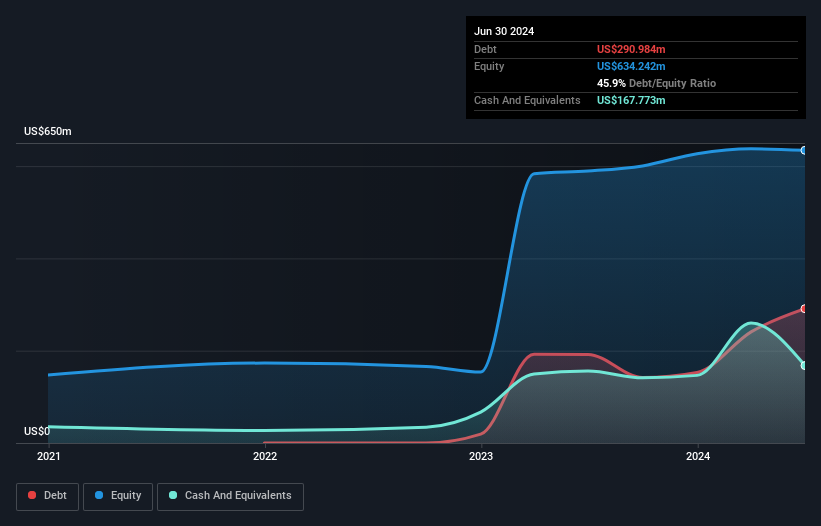This screenshot has height=526, width=821.
Task: Select the 2024 x-axis label
Action: click(698, 456)
